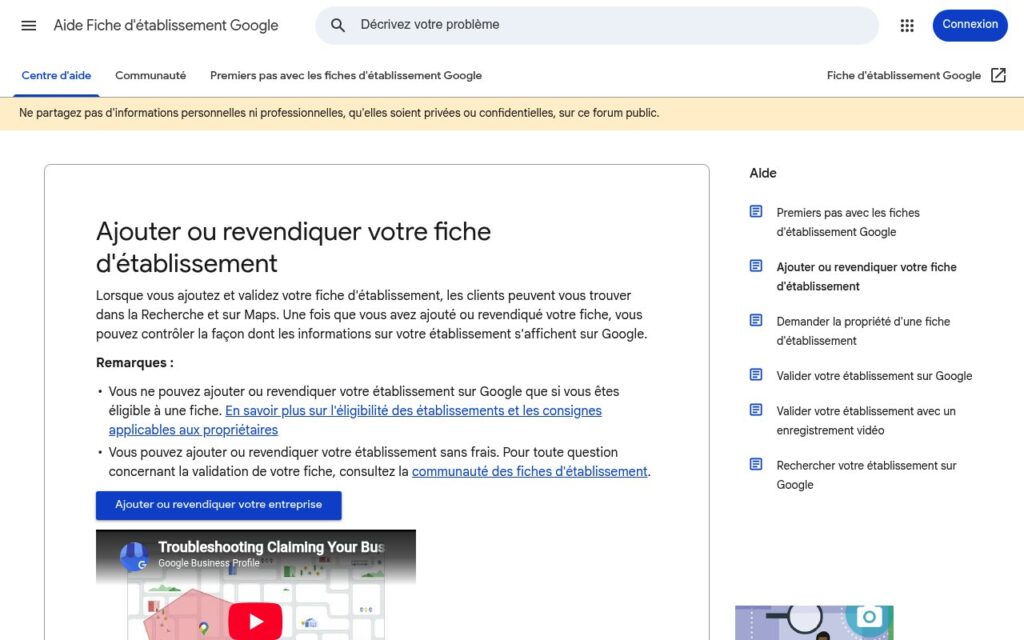Open sidebar article Rechercher votre établissement sur Google

[866, 475]
